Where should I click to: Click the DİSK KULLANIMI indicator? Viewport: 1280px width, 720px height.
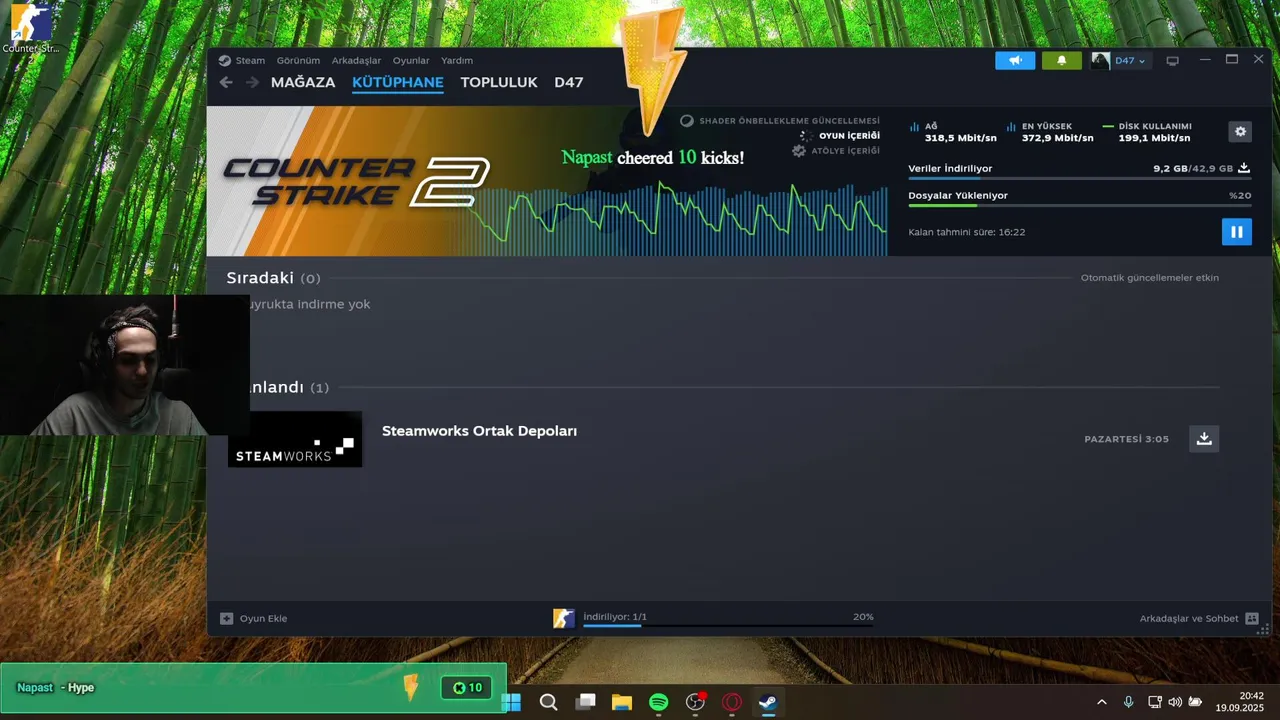point(1147,132)
